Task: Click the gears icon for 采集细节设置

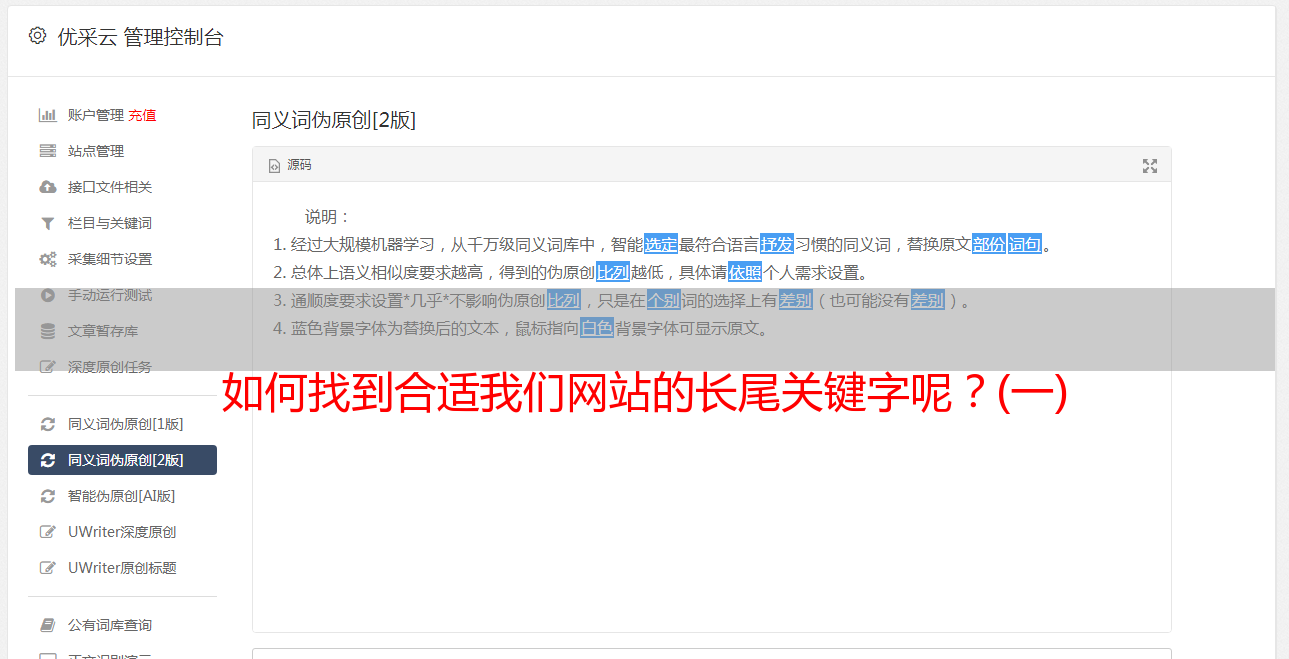Action: (47, 259)
